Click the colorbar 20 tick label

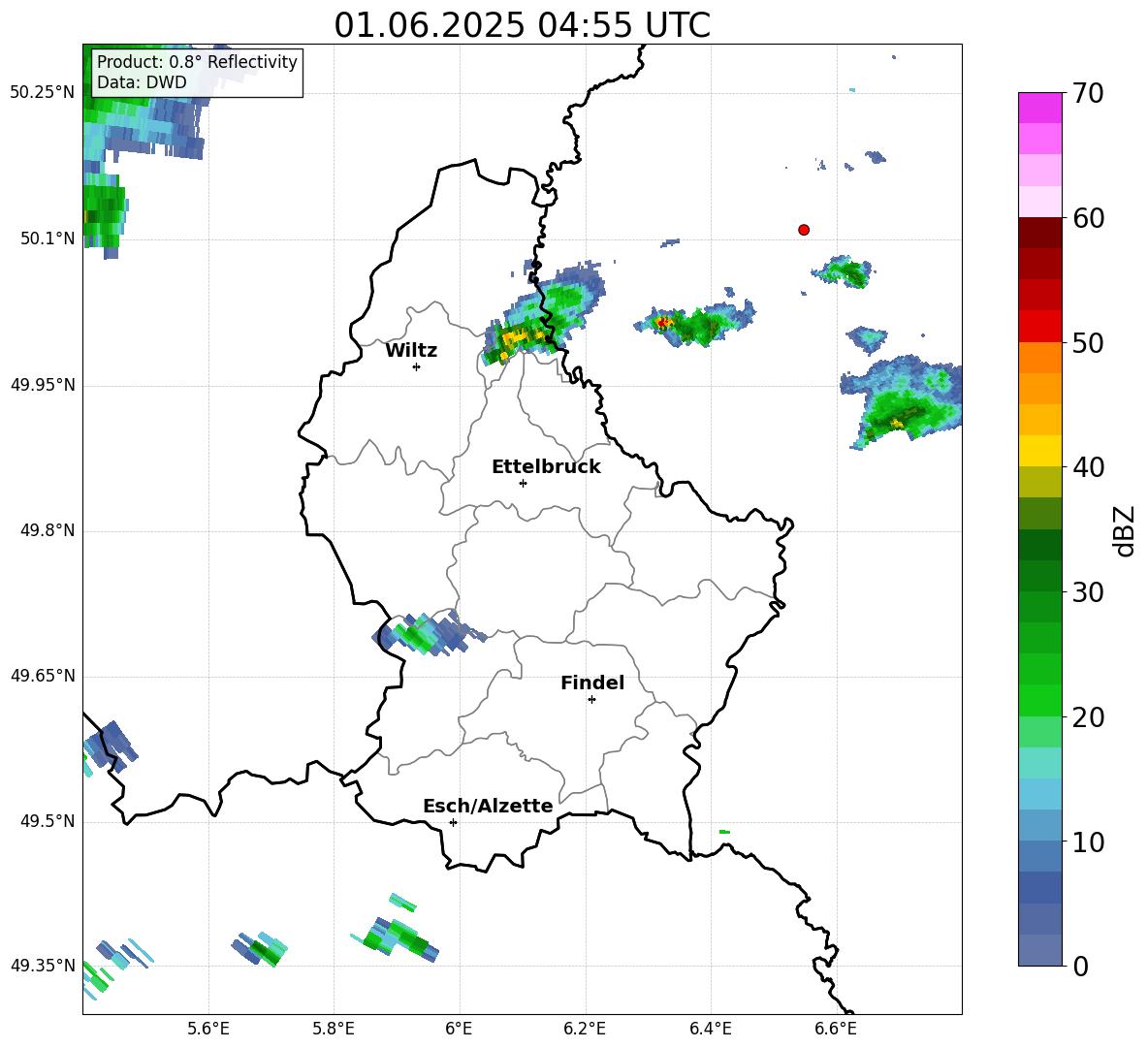[1088, 717]
